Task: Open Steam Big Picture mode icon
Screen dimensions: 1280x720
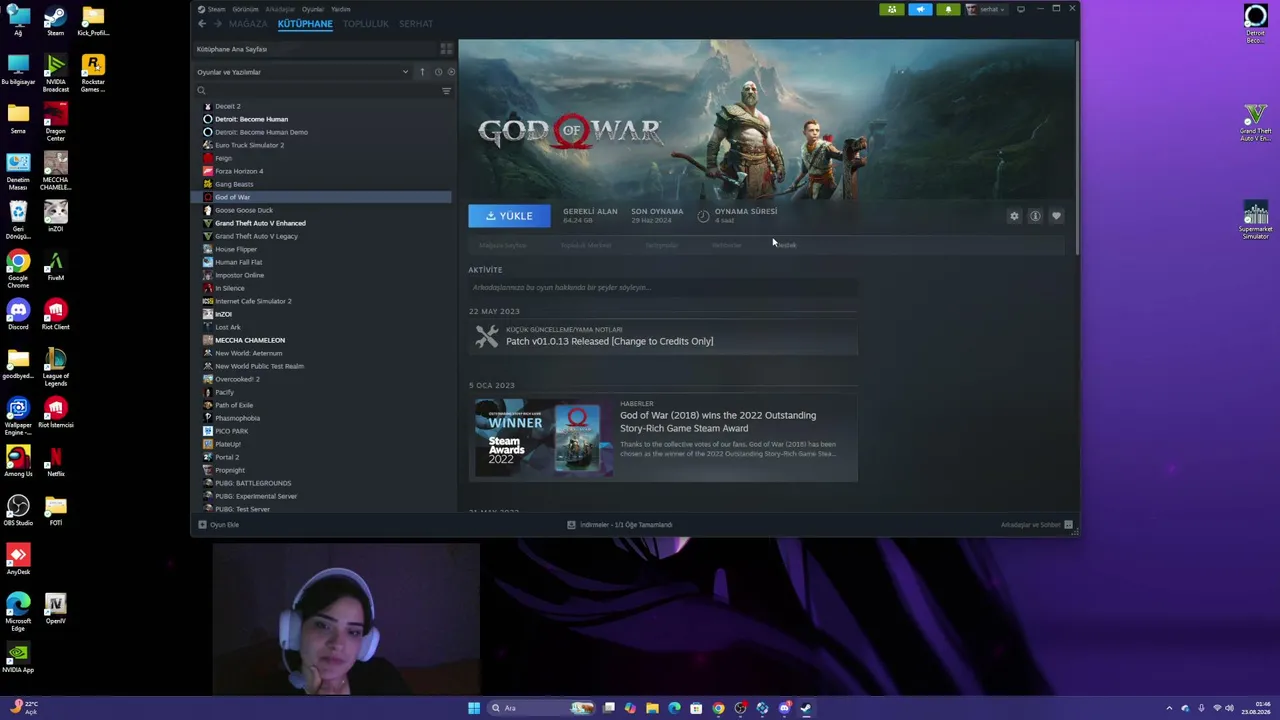Action: 1021,9
